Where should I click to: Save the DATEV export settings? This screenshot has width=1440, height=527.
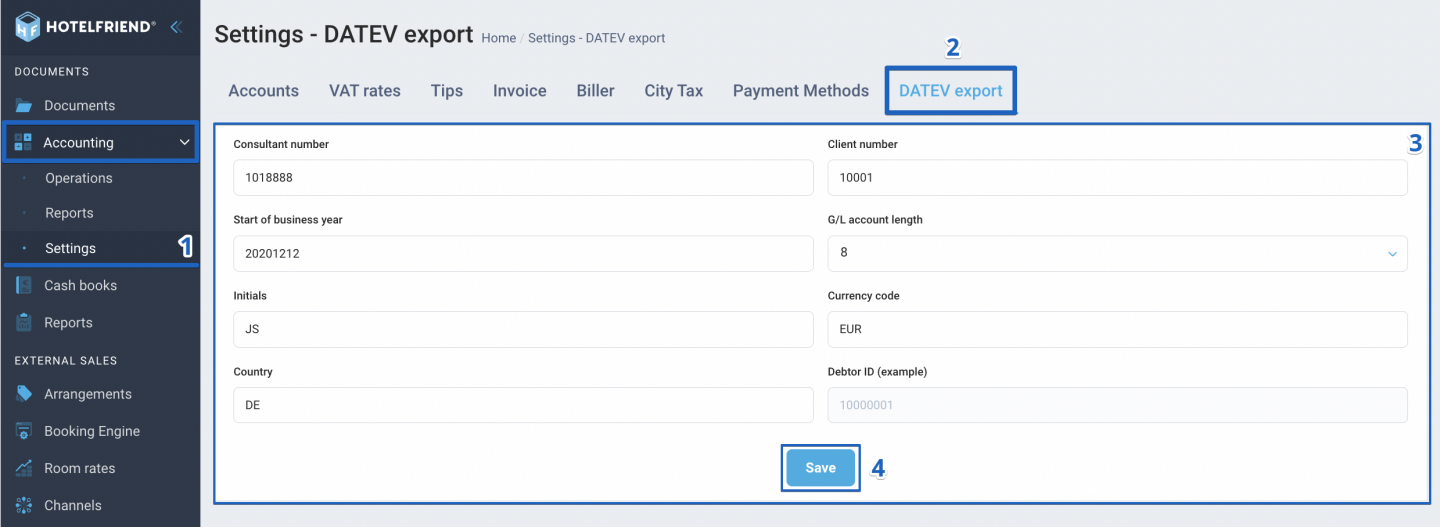pos(820,468)
